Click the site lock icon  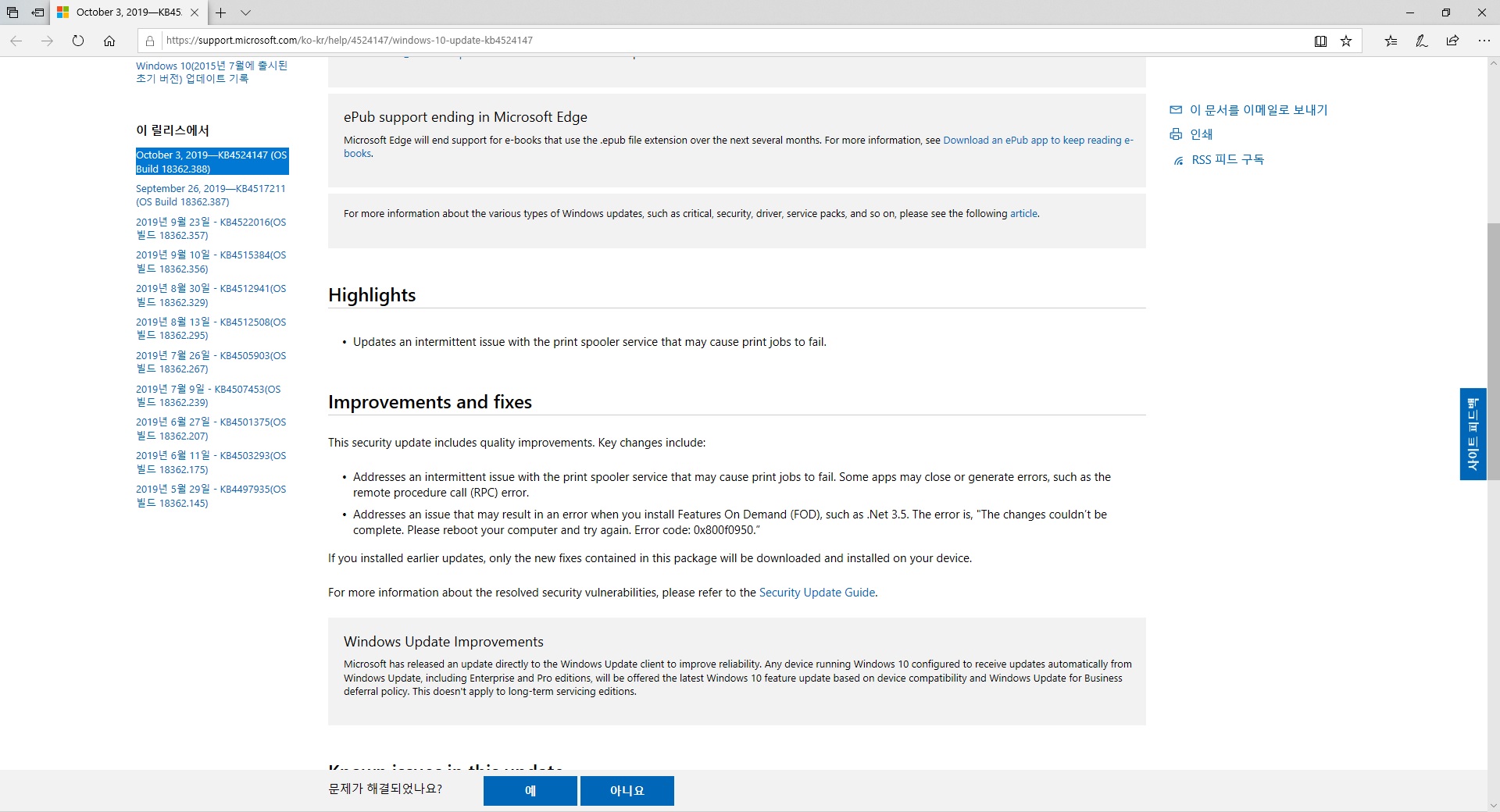(150, 41)
